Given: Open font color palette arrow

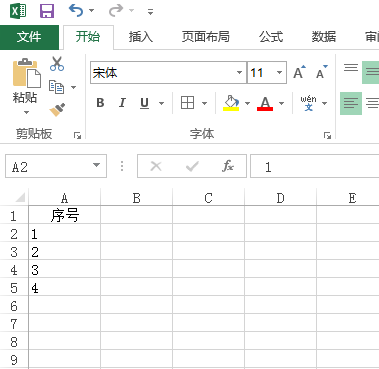Looking at the screenshot, I should (281, 103).
